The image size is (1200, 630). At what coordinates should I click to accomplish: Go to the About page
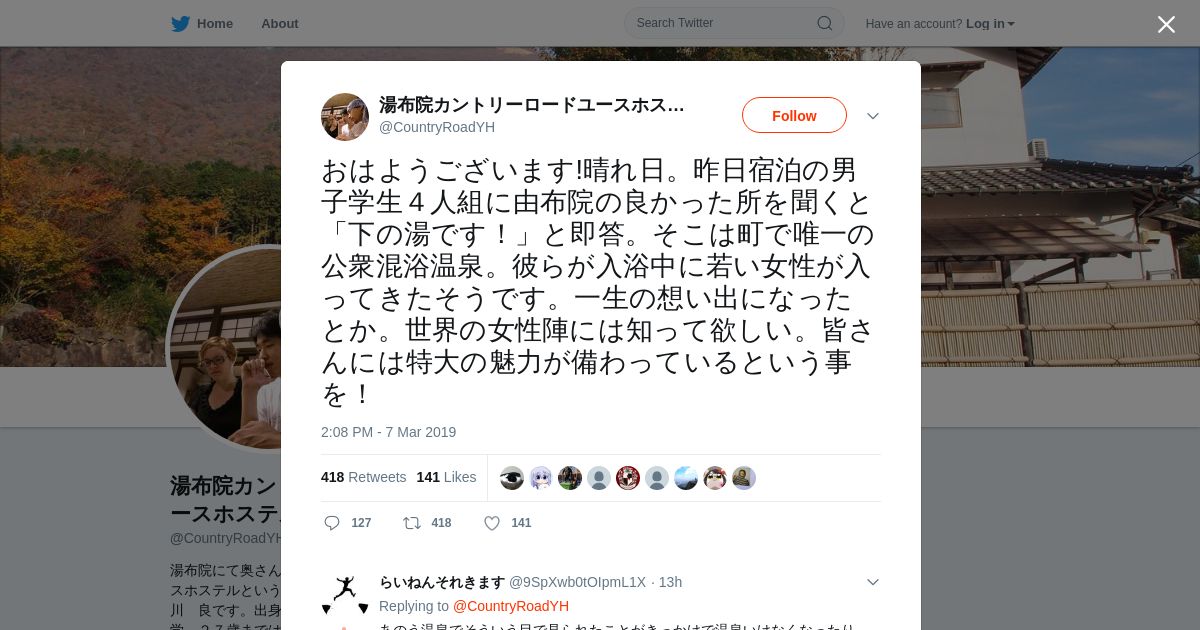pyautogui.click(x=280, y=23)
